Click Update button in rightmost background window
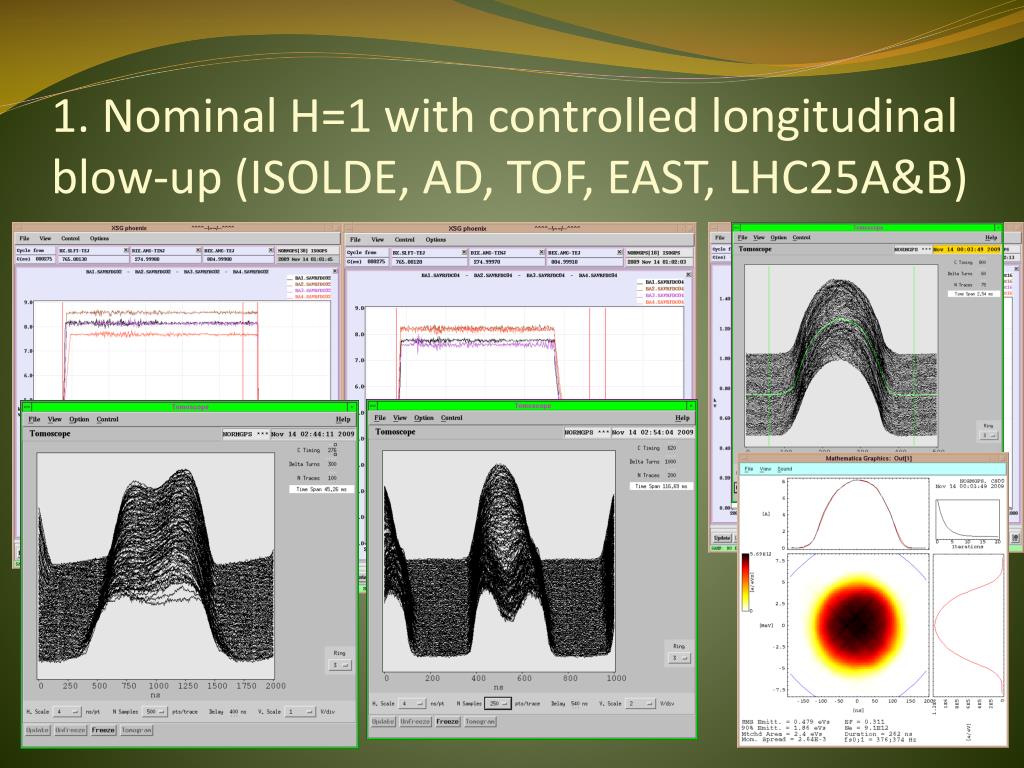 (722, 537)
